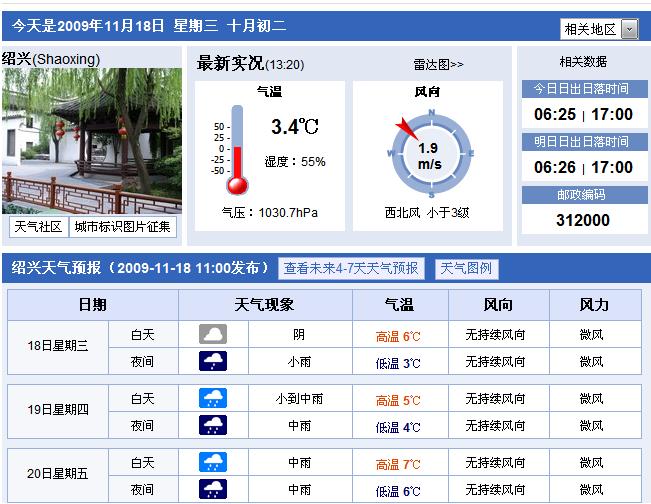This screenshot has width=651, height=504.
Task: Click the wind direction compass graphic
Action: (431, 153)
